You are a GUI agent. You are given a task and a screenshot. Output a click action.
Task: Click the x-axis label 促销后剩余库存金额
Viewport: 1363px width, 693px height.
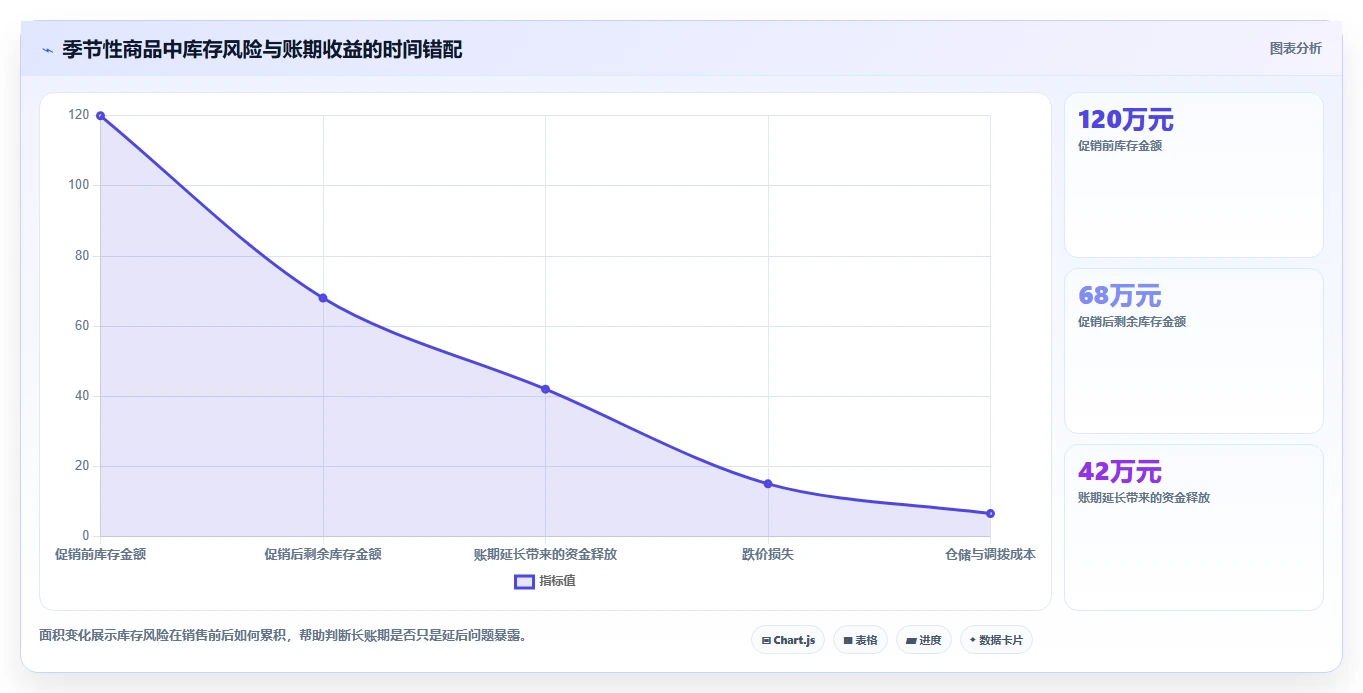(x=323, y=554)
